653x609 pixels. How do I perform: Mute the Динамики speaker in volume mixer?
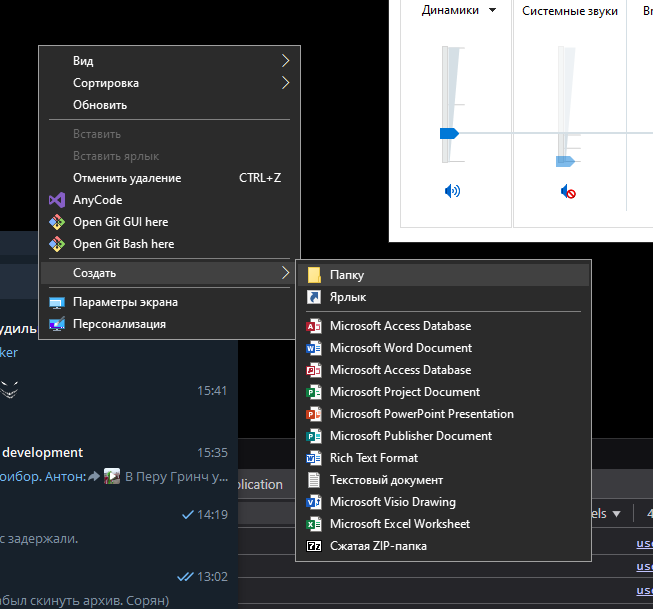[x=452, y=191]
